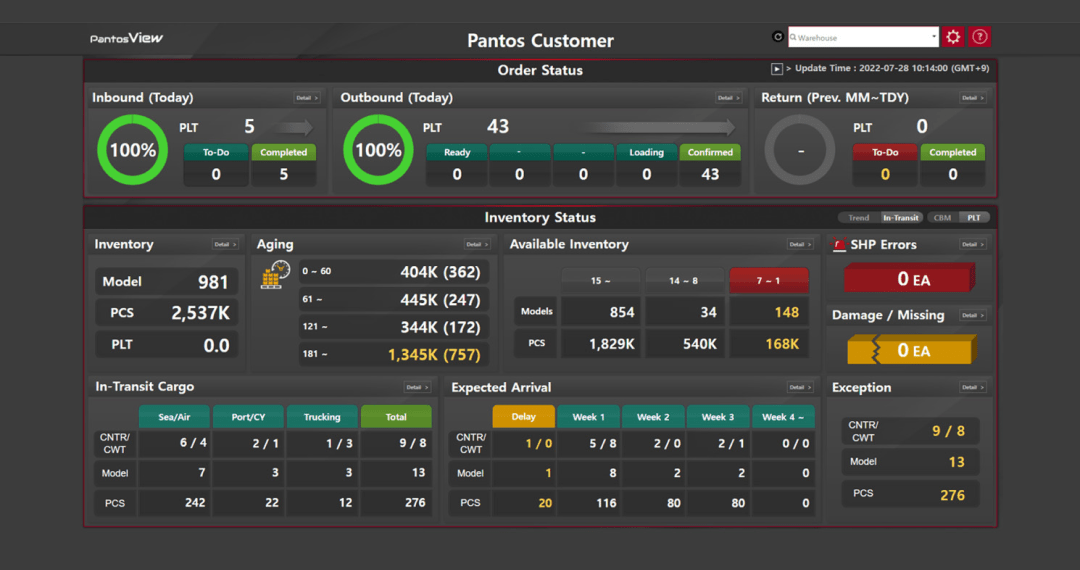Click the Inventory Model value 981
Viewport: 1080px width, 570px height.
[x=213, y=282]
